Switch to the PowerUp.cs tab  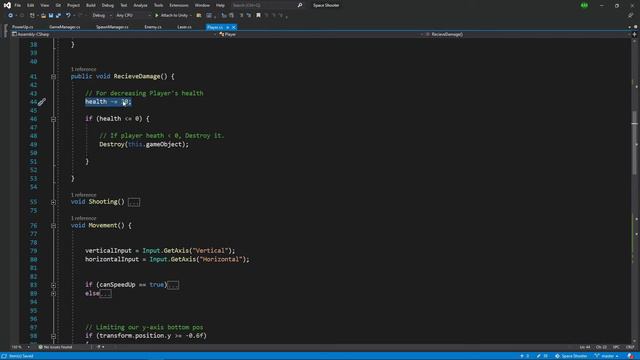point(22,27)
